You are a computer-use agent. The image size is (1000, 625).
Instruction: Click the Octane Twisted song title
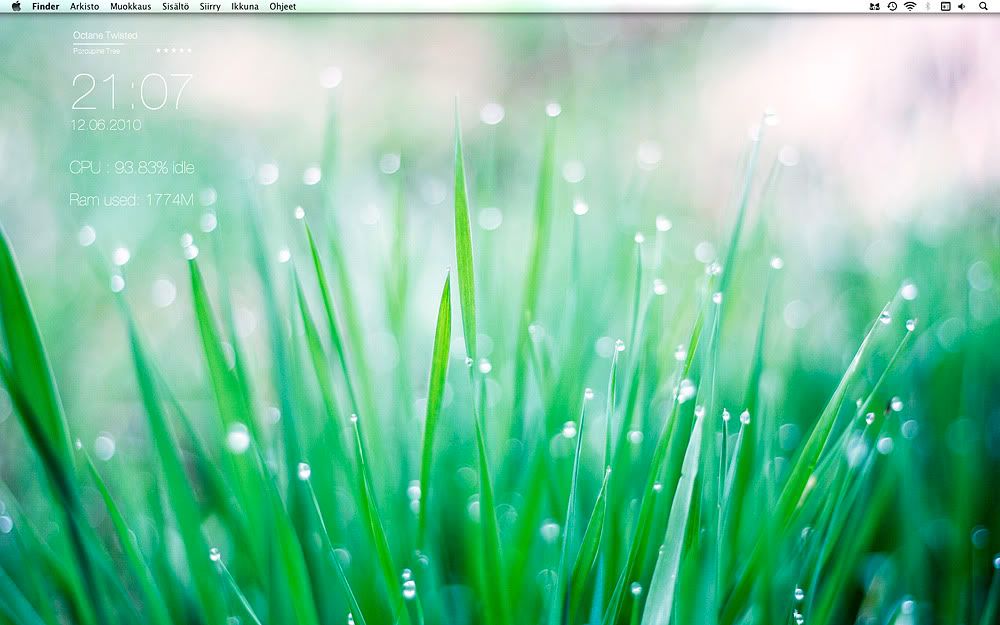pos(105,35)
